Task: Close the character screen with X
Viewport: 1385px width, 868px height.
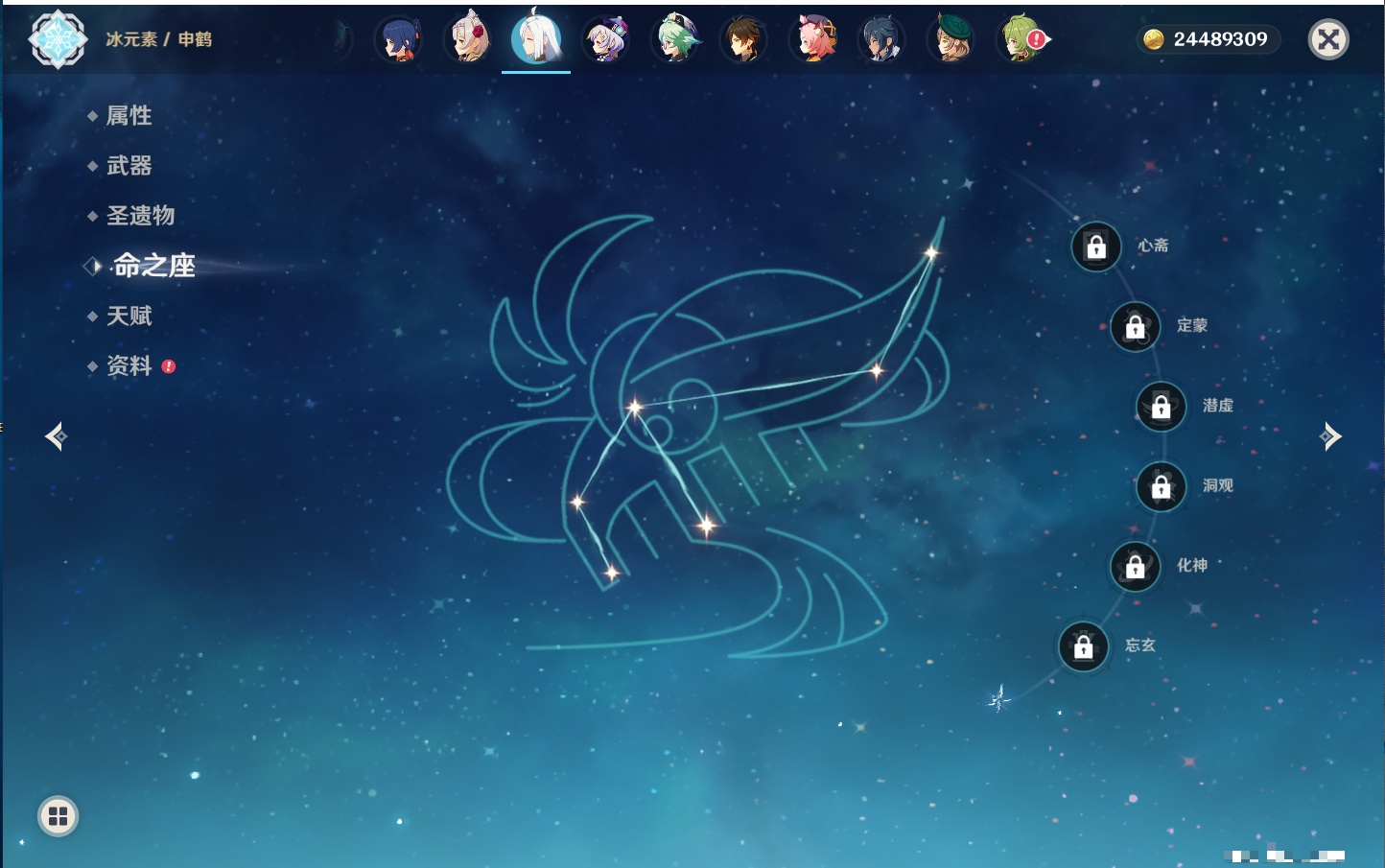Action: pyautogui.click(x=1328, y=39)
